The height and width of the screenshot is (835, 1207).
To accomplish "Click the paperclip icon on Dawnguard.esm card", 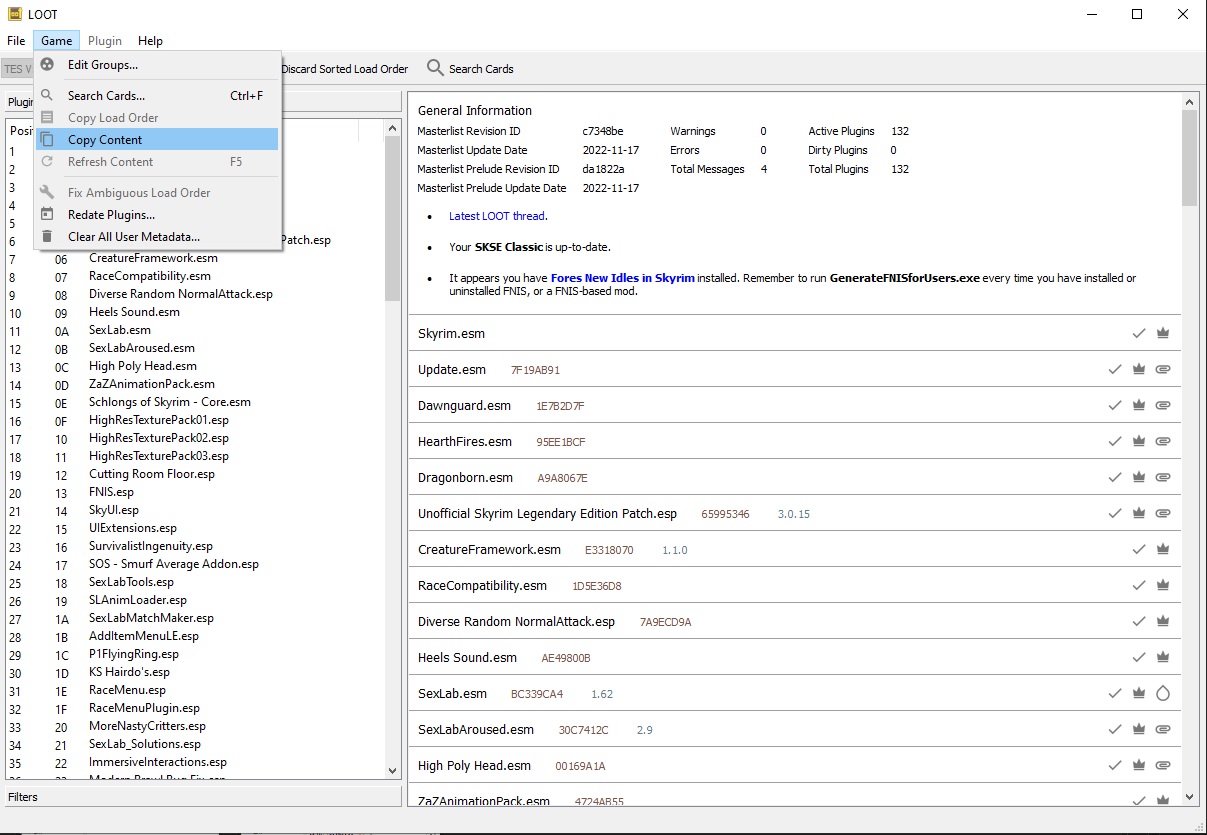I will pyautogui.click(x=1162, y=405).
